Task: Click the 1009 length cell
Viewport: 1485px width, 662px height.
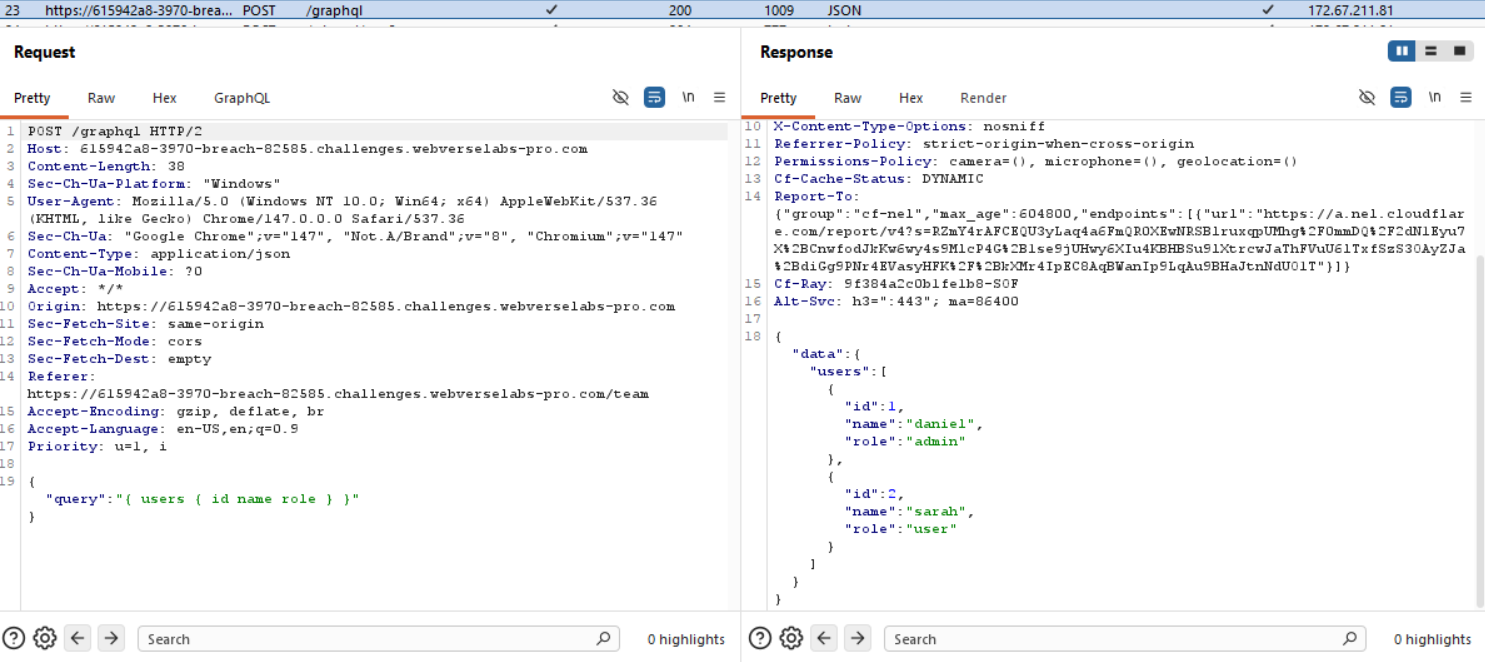Action: coord(779,10)
